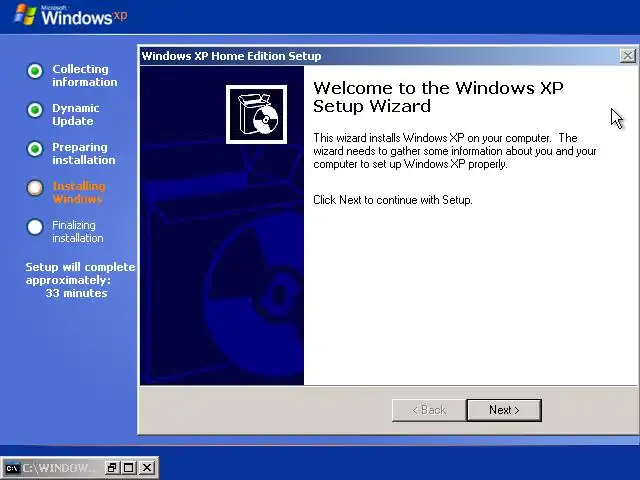Image resolution: width=640 pixels, height=480 pixels.
Task: Click the 'Windows XP Home Edition Setup' title bar
Action: 380,56
